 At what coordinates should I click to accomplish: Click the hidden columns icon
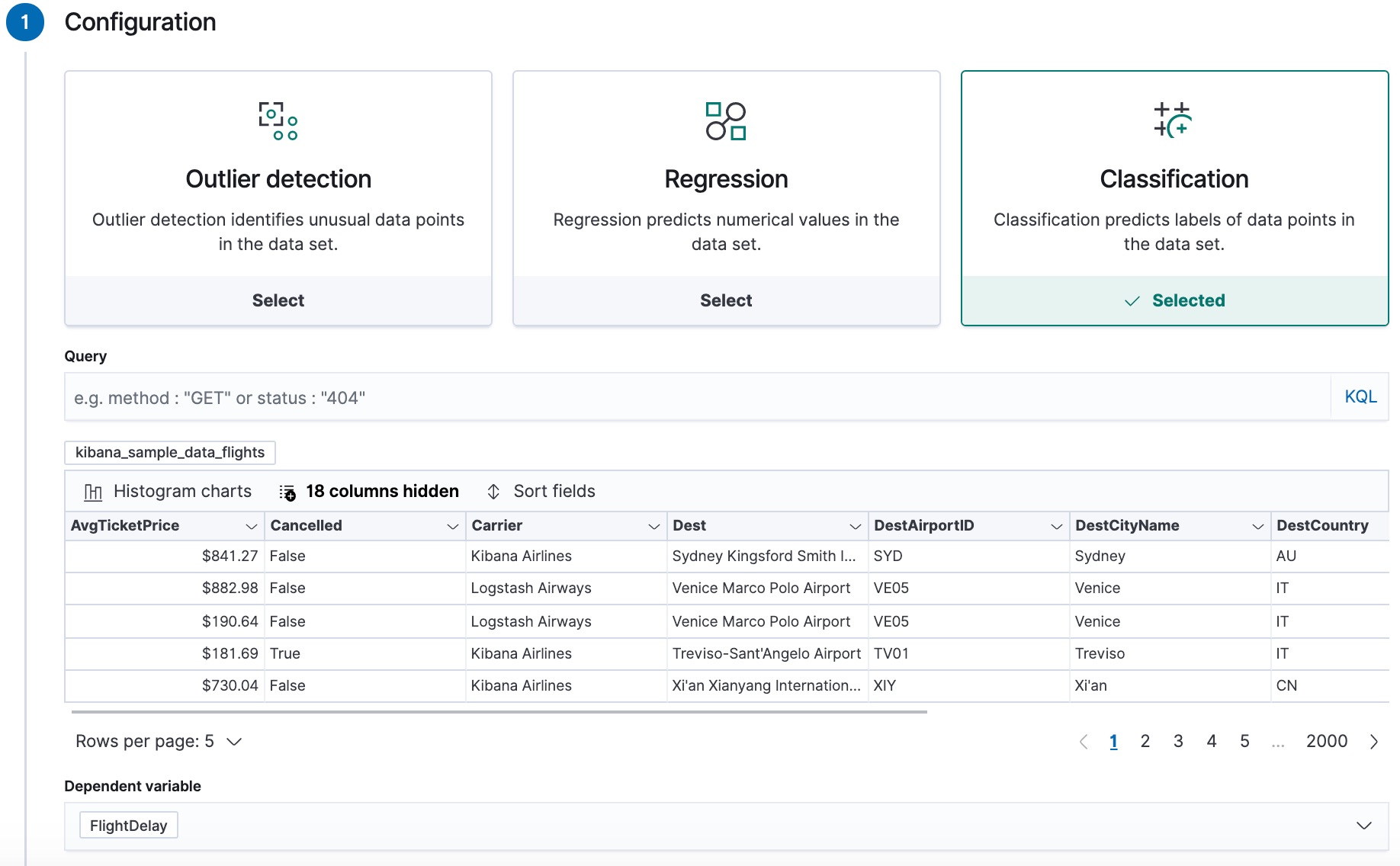click(287, 492)
